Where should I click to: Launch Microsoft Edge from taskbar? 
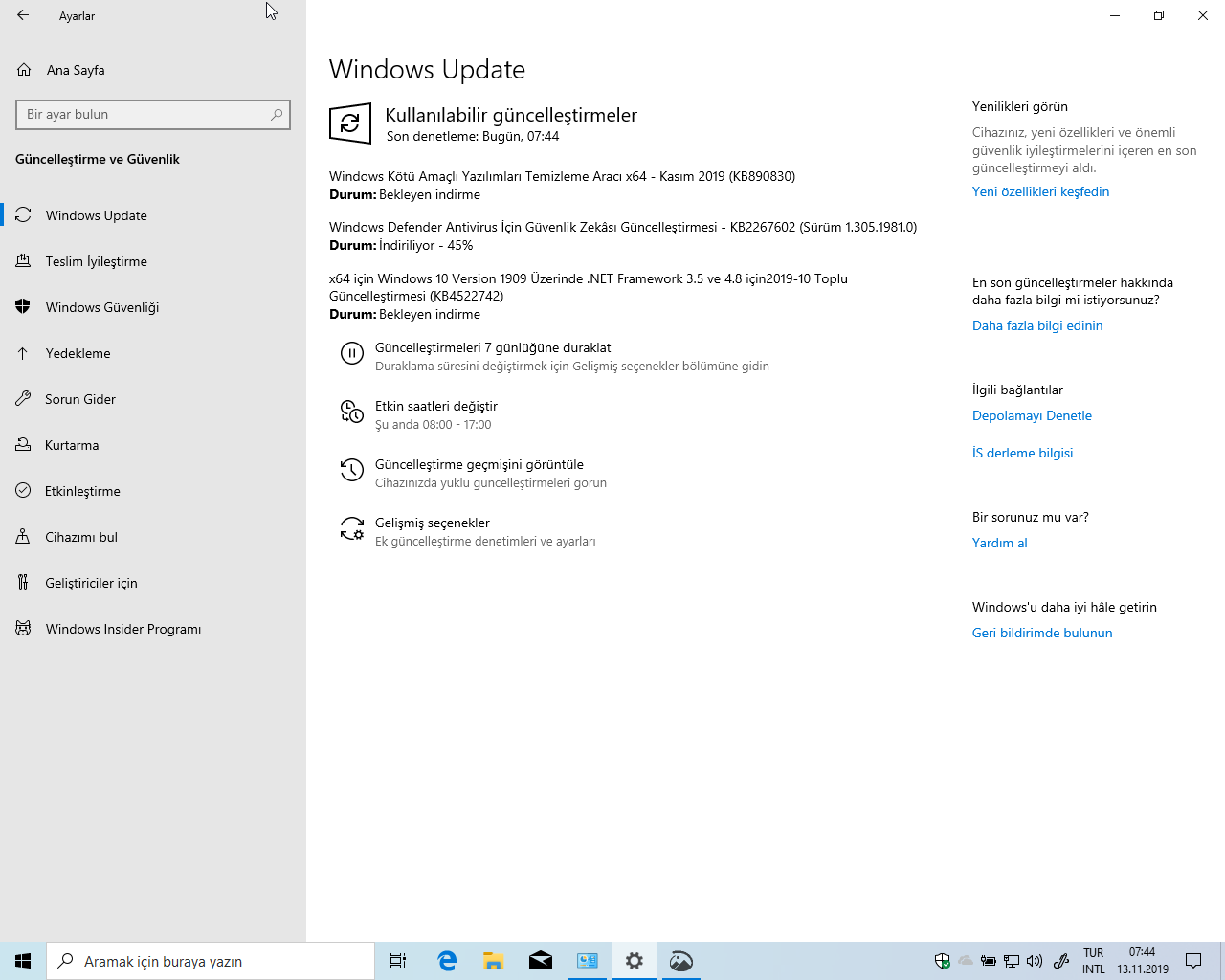(447, 961)
